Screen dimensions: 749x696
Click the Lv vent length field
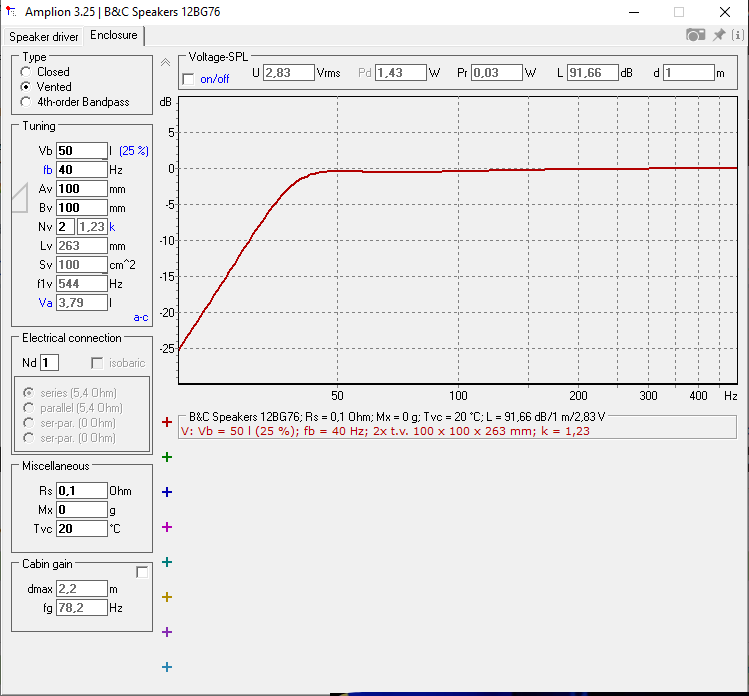82,246
